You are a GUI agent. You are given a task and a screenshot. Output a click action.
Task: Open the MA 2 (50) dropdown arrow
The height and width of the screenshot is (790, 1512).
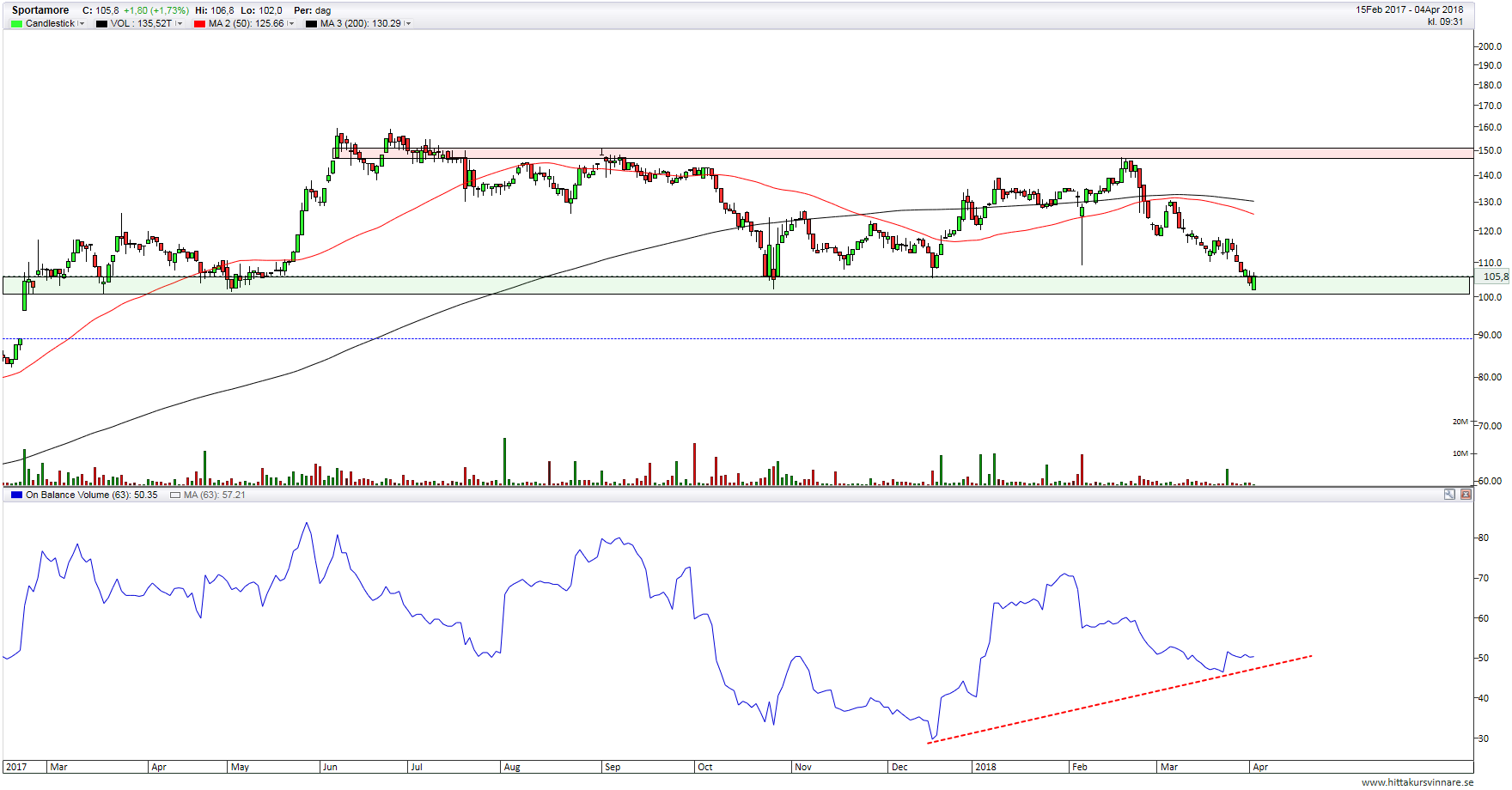tap(290, 24)
